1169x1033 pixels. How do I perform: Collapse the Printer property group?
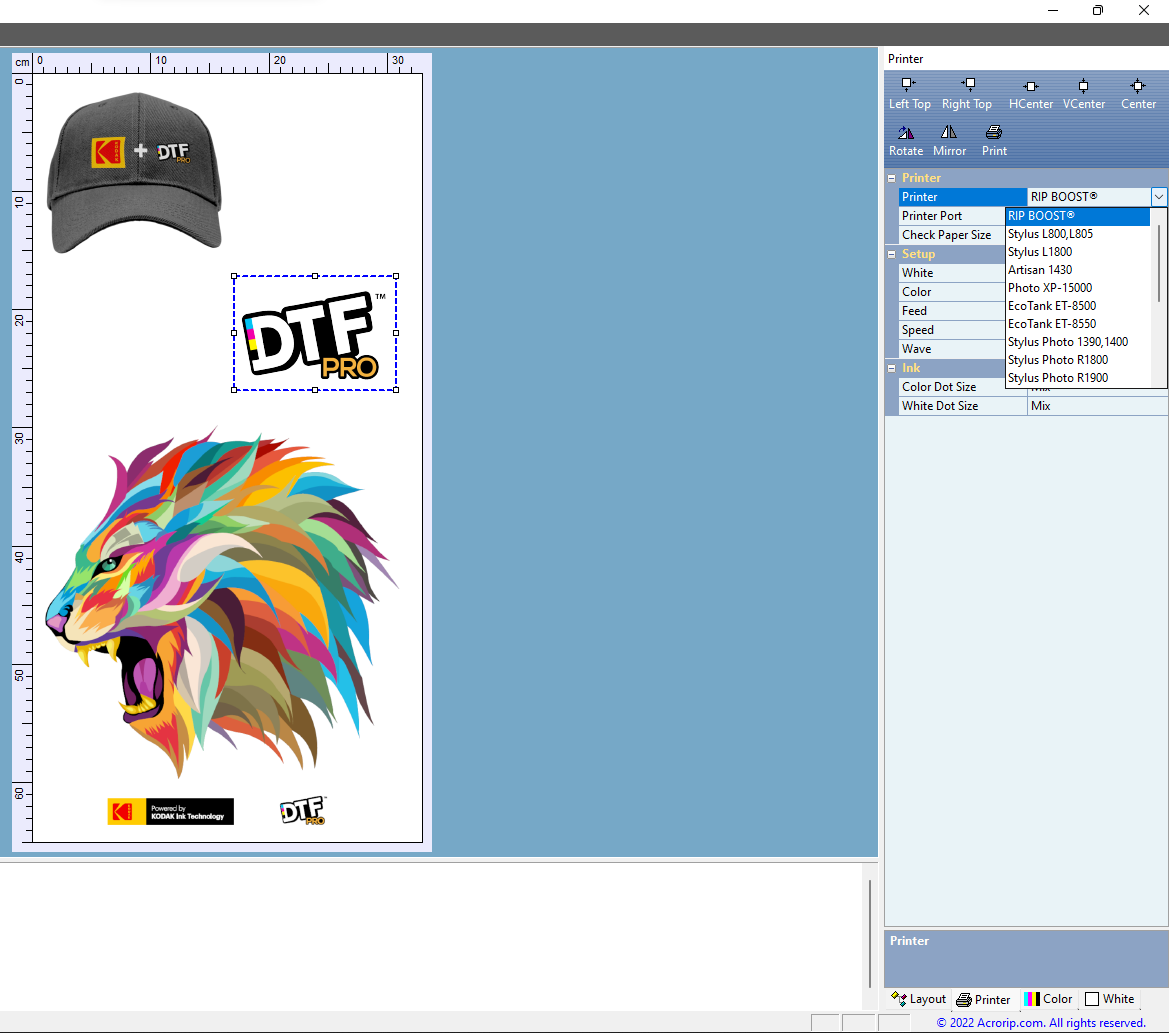[x=891, y=178]
